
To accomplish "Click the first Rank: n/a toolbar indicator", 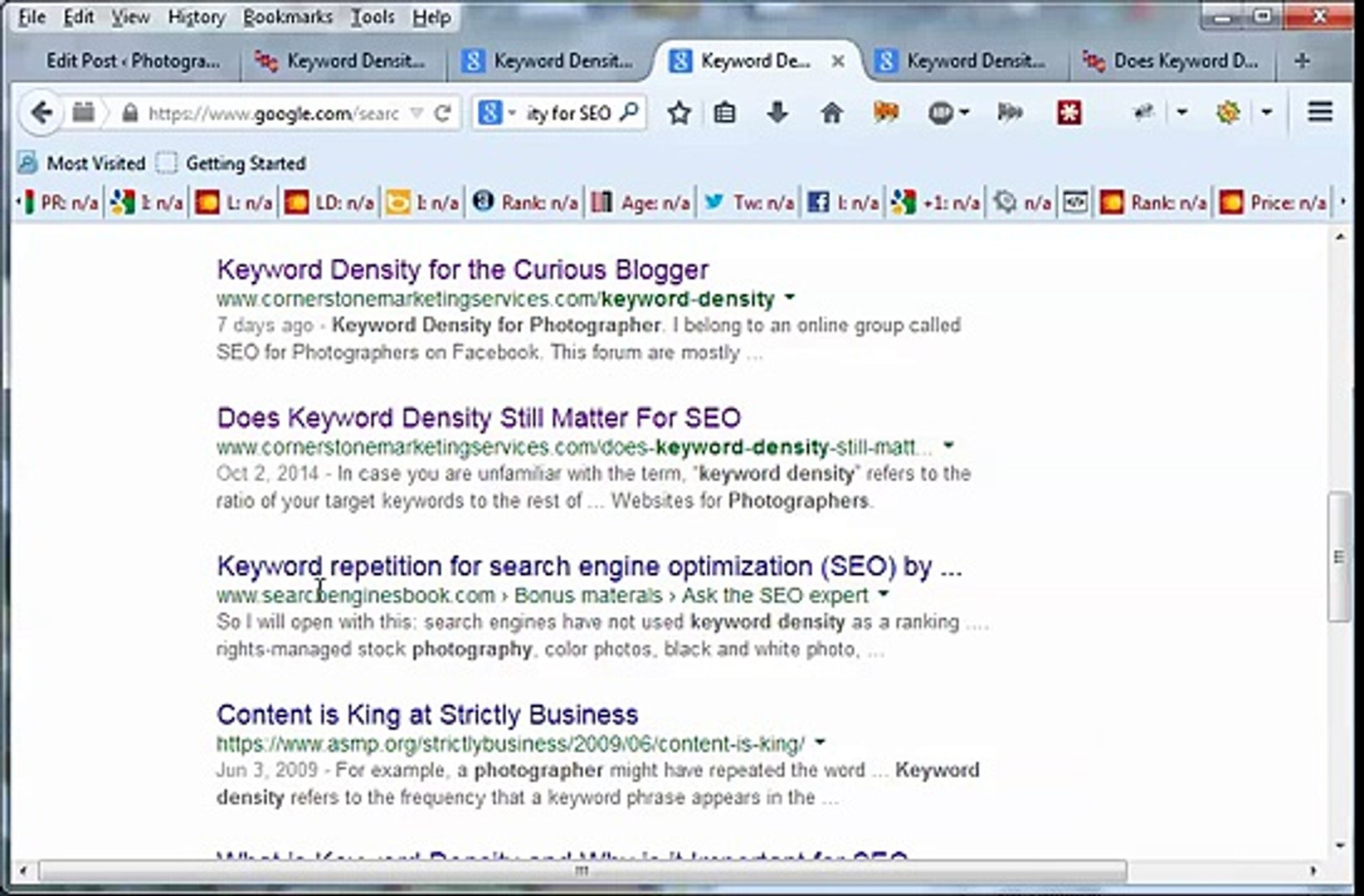I will tap(526, 202).
